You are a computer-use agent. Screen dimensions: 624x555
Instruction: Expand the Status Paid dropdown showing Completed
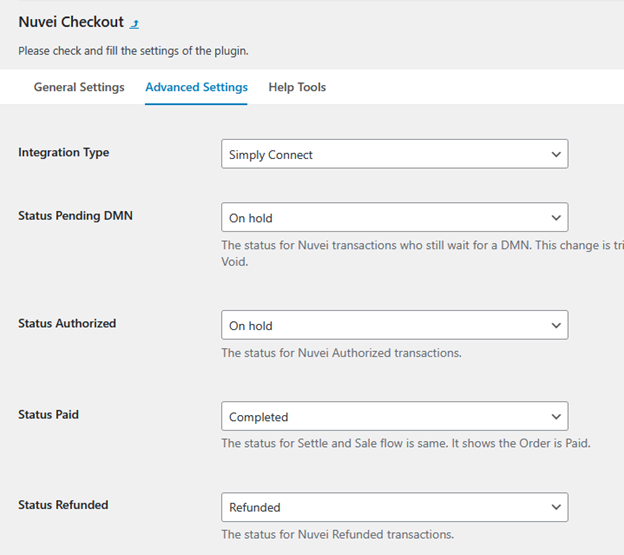coord(394,416)
